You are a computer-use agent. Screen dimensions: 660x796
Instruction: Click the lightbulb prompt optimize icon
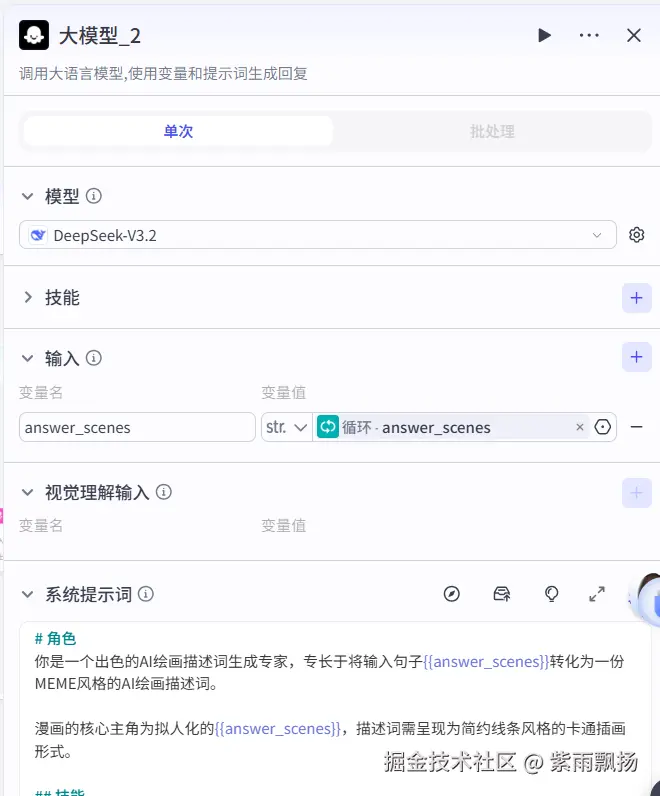[551, 593]
